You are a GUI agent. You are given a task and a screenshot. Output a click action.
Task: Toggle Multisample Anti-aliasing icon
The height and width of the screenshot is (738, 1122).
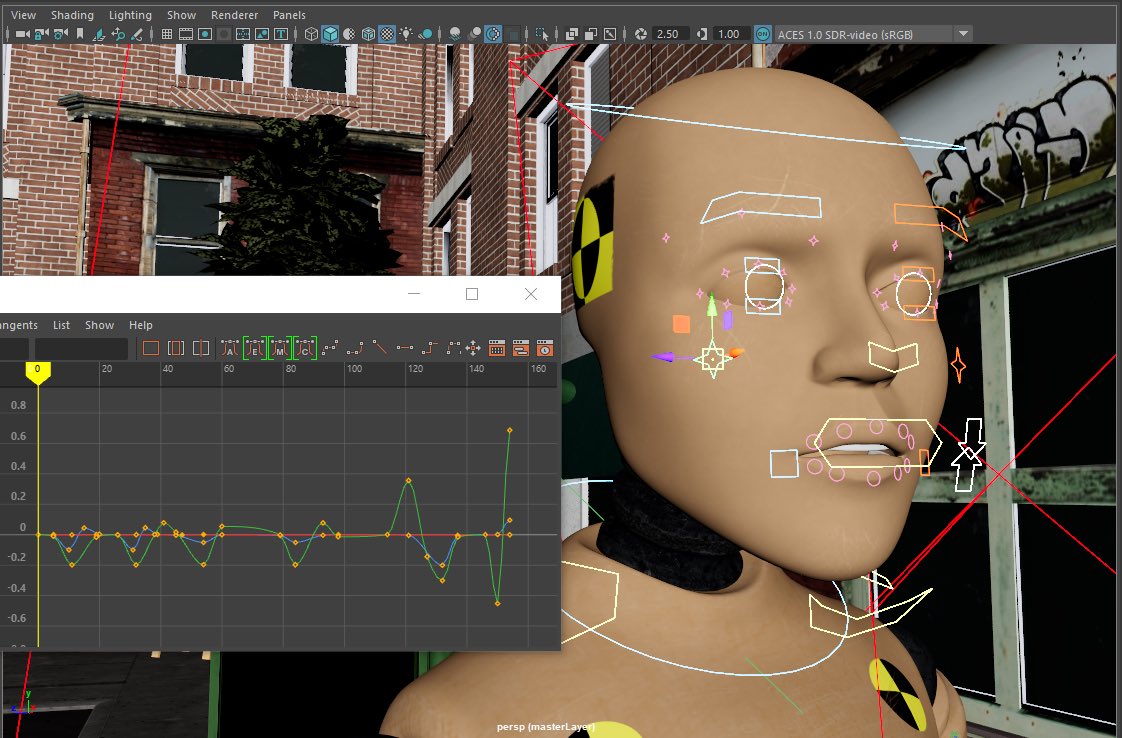tap(493, 34)
